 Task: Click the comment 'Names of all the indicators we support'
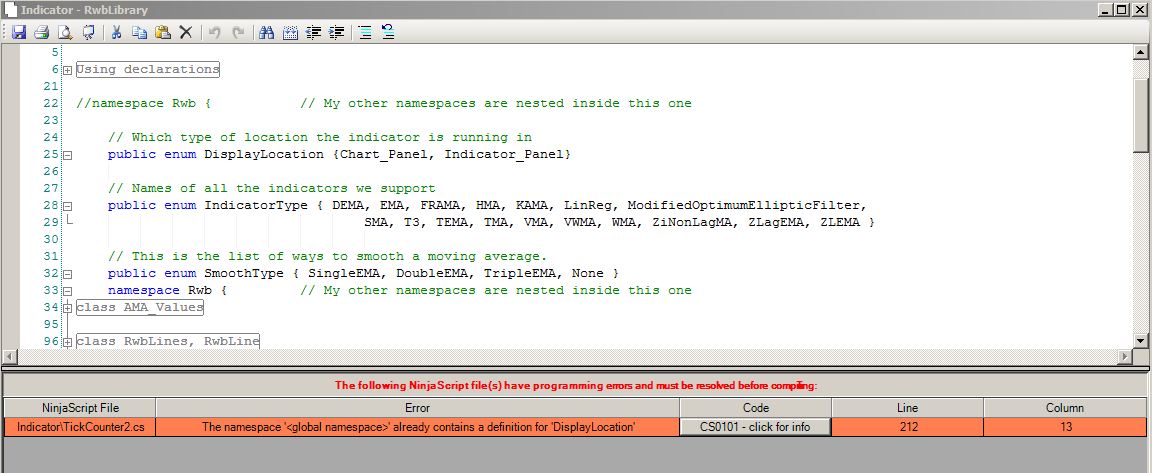pos(272,189)
